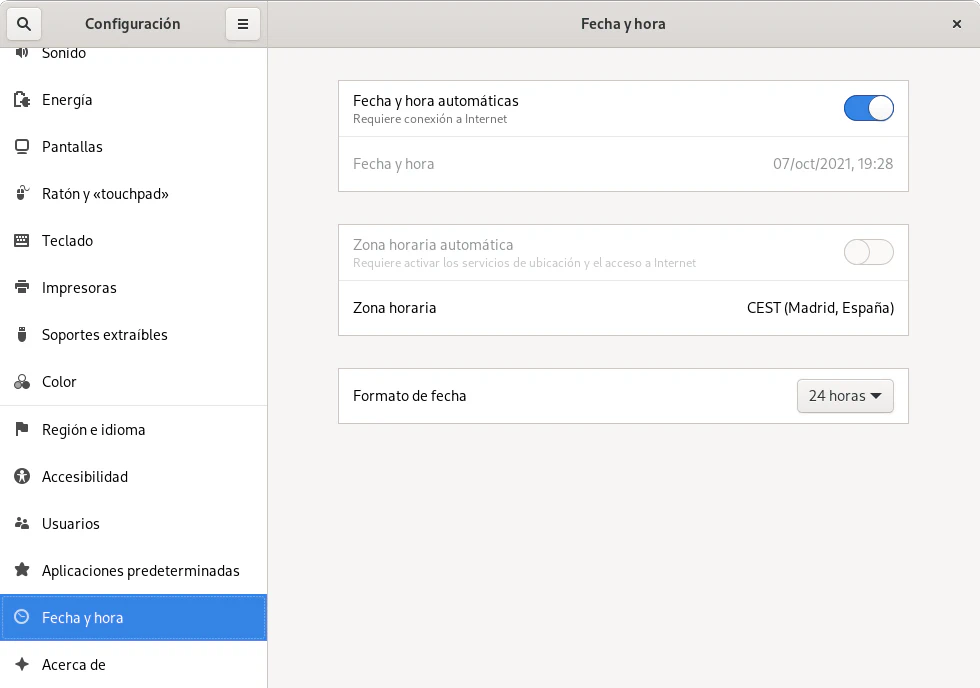The height and width of the screenshot is (688, 980).
Task: Select the Pantallas monitor icon
Action: [x=22, y=147]
